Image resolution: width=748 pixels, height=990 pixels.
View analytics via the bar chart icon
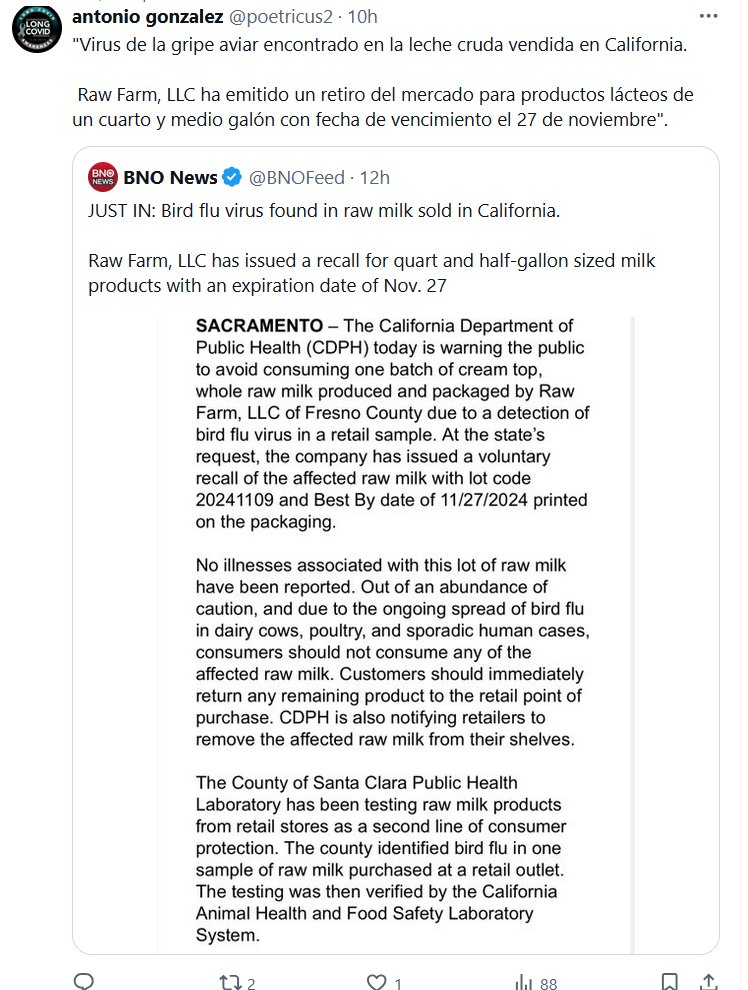pyautogui.click(x=523, y=982)
